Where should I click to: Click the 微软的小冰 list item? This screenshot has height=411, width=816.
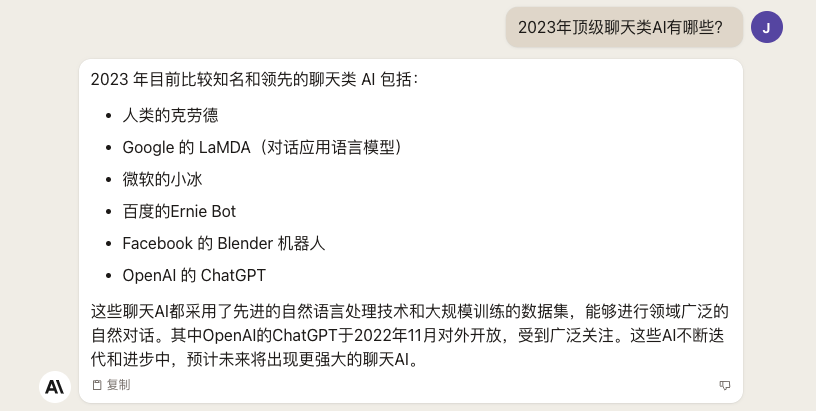162,179
